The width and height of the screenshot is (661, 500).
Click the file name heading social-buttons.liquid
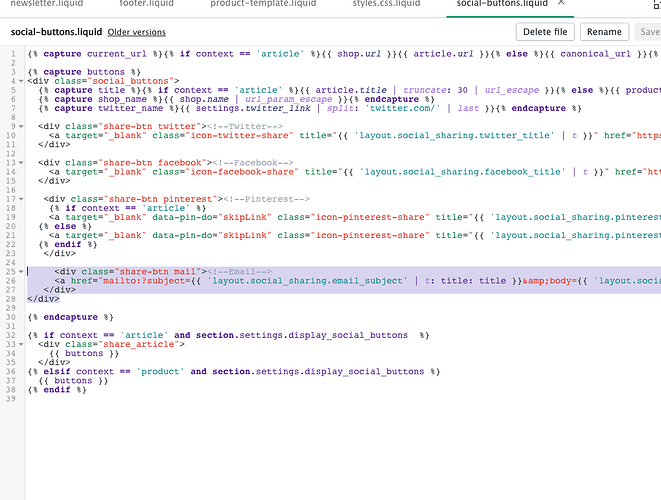[x=56, y=32]
